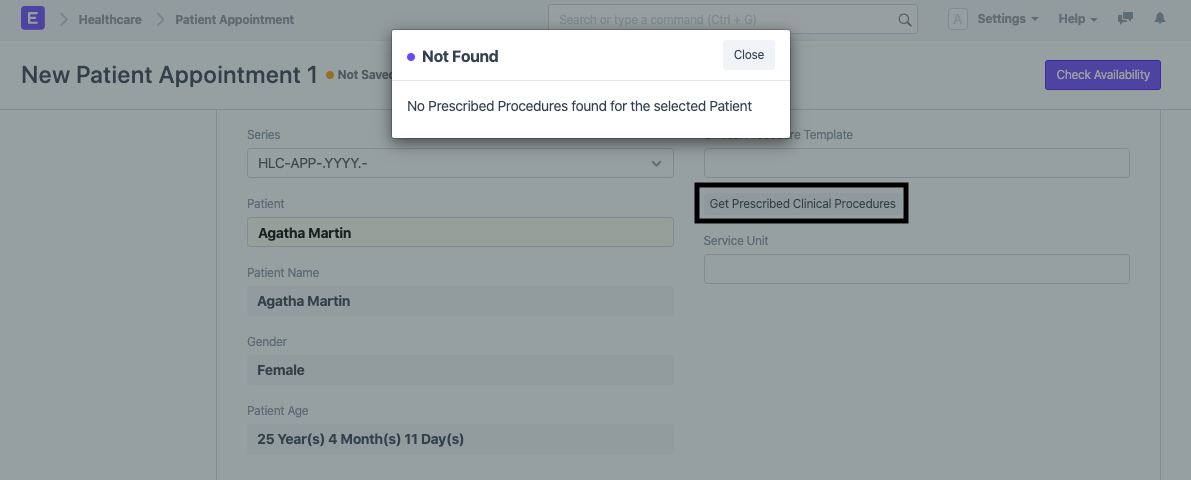
Task: Open the chat messages icon
Action: coord(1125,19)
